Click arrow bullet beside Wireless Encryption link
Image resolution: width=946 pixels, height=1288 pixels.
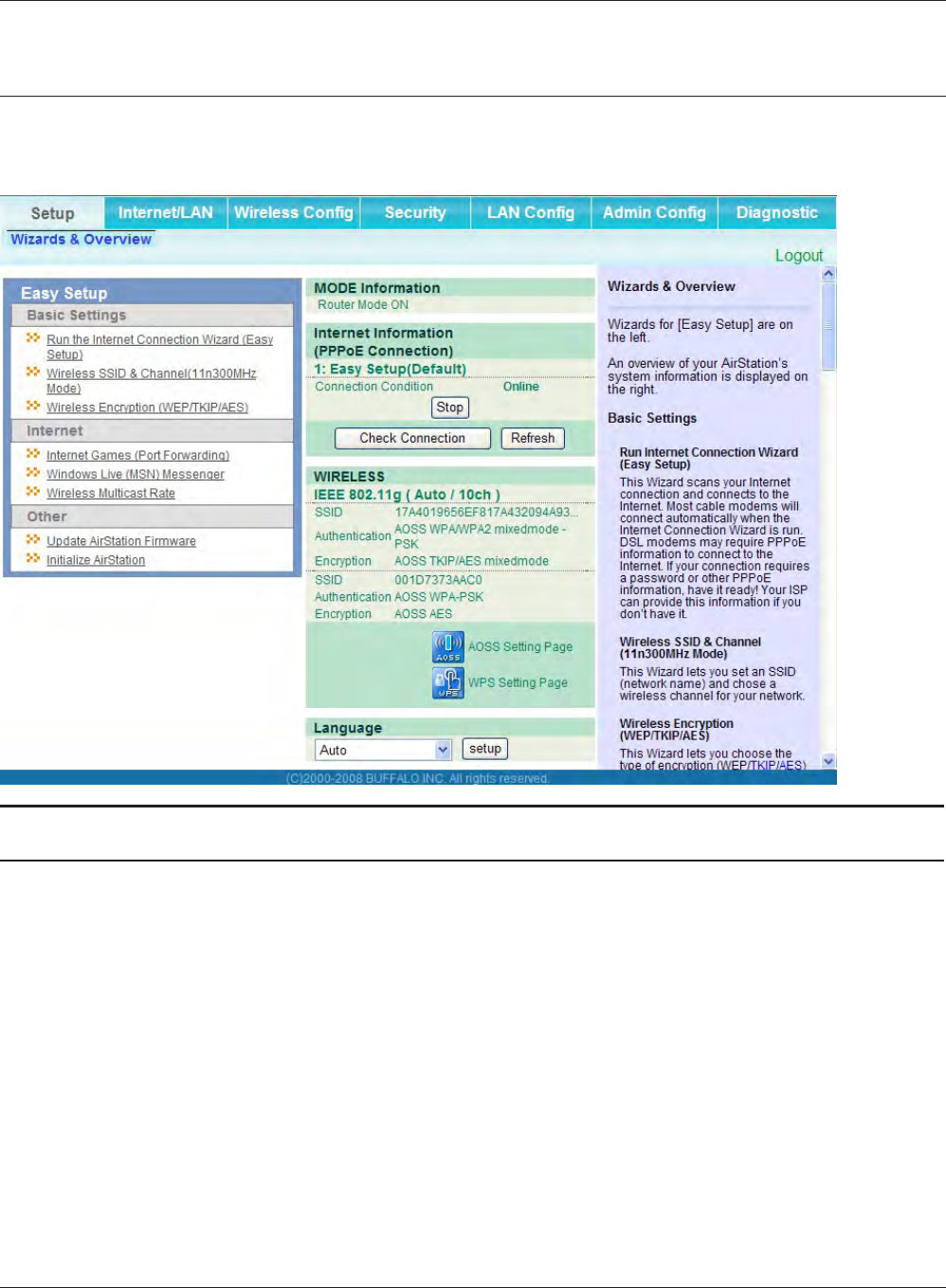coord(33,406)
